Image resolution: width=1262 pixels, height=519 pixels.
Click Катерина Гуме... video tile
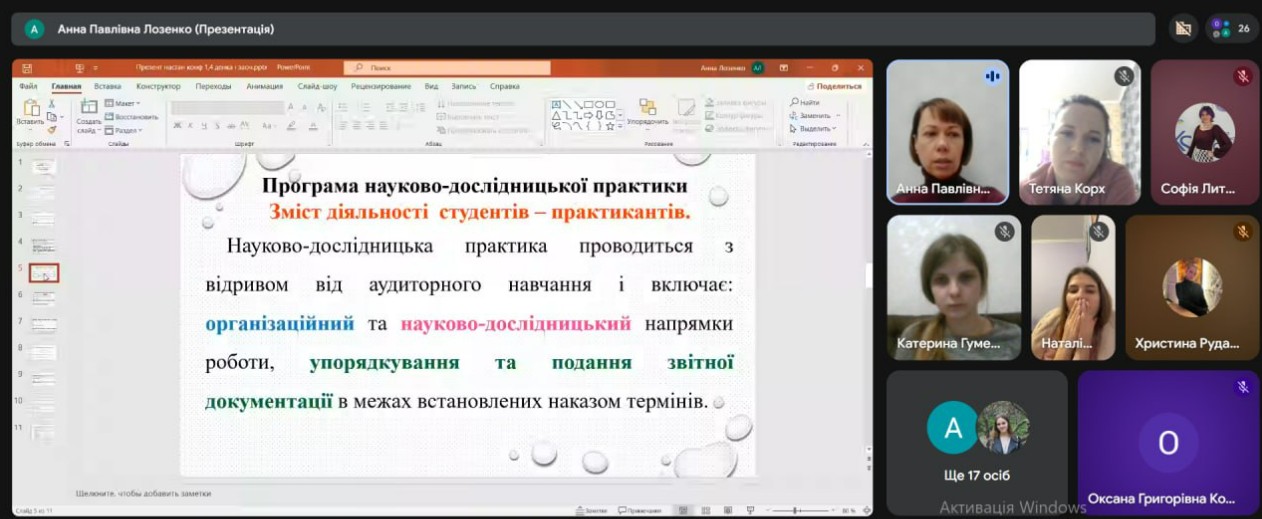pos(954,288)
